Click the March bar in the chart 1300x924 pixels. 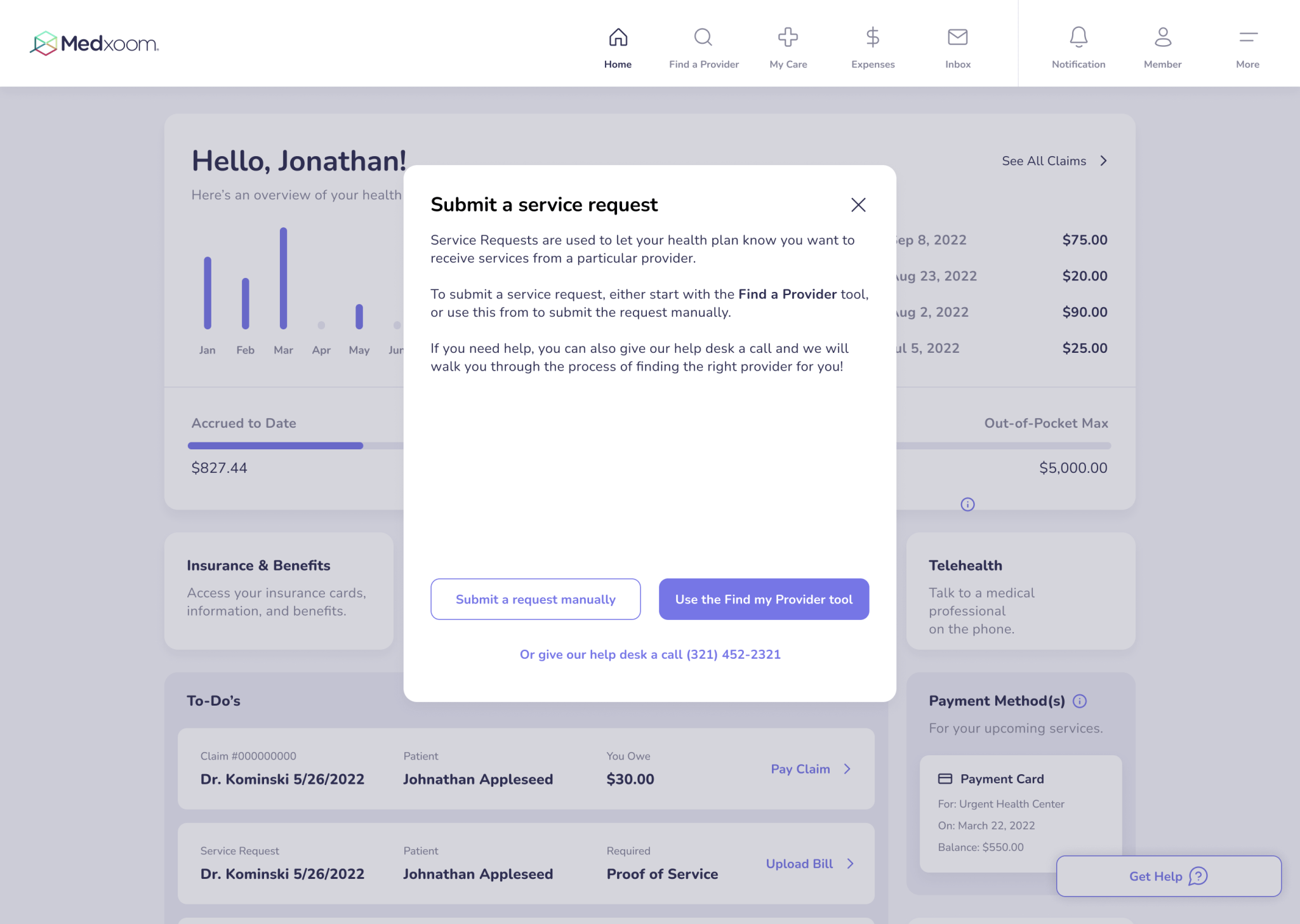283,279
